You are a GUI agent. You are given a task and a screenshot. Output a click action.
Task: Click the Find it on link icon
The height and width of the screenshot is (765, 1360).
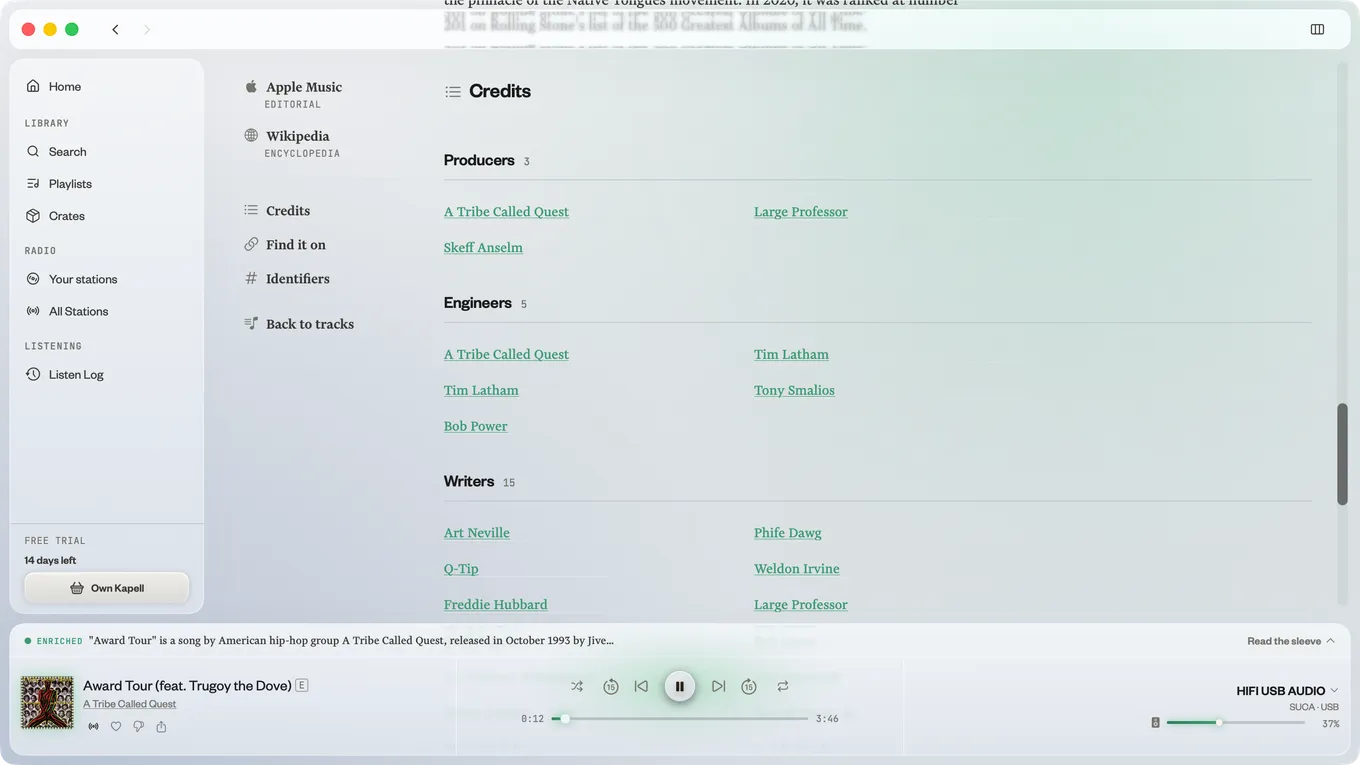[251, 244]
